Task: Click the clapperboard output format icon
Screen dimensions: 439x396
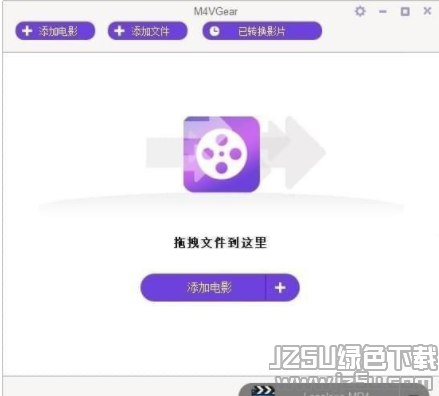Action: tap(263, 391)
